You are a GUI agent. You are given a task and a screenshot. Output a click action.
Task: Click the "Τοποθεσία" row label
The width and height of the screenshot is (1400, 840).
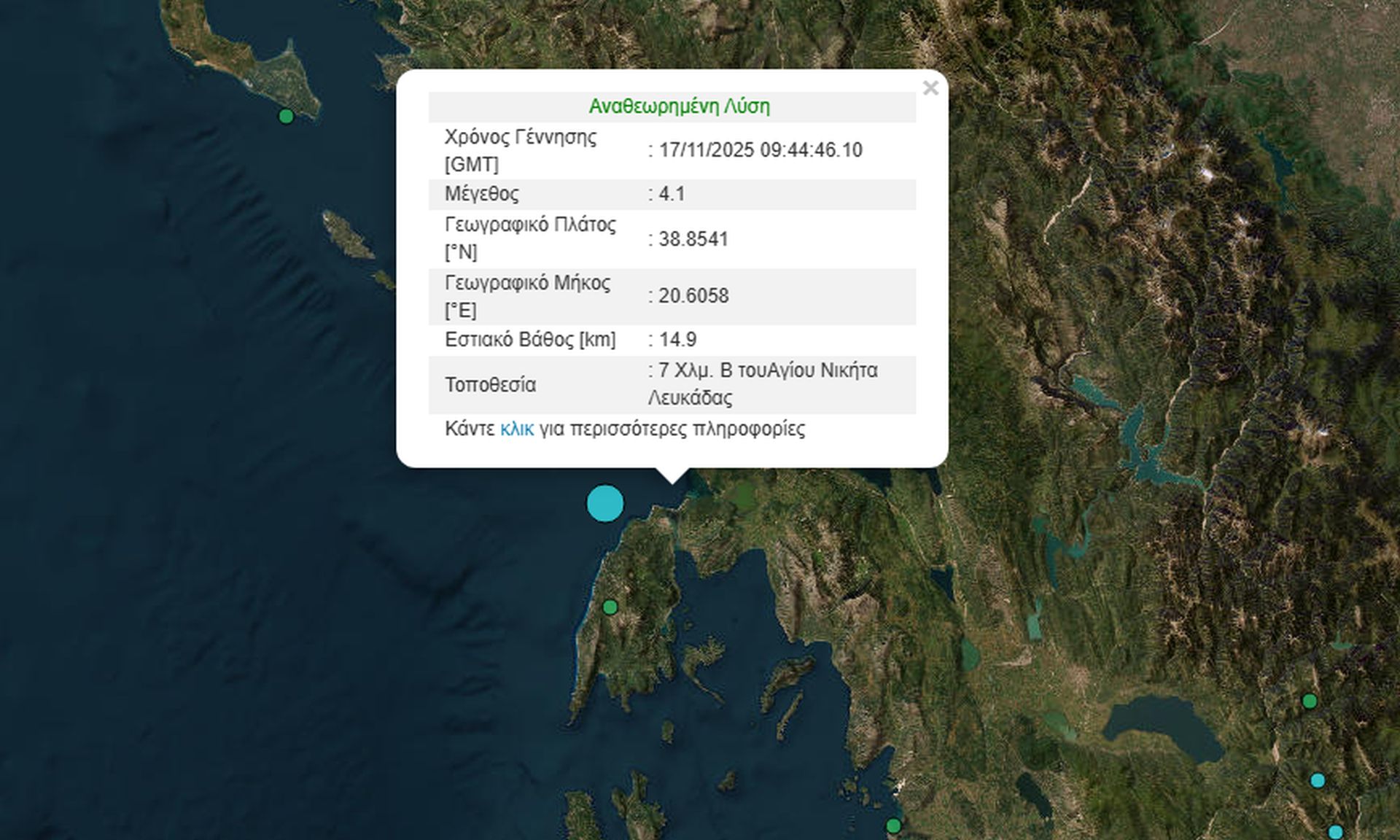pyautogui.click(x=490, y=385)
